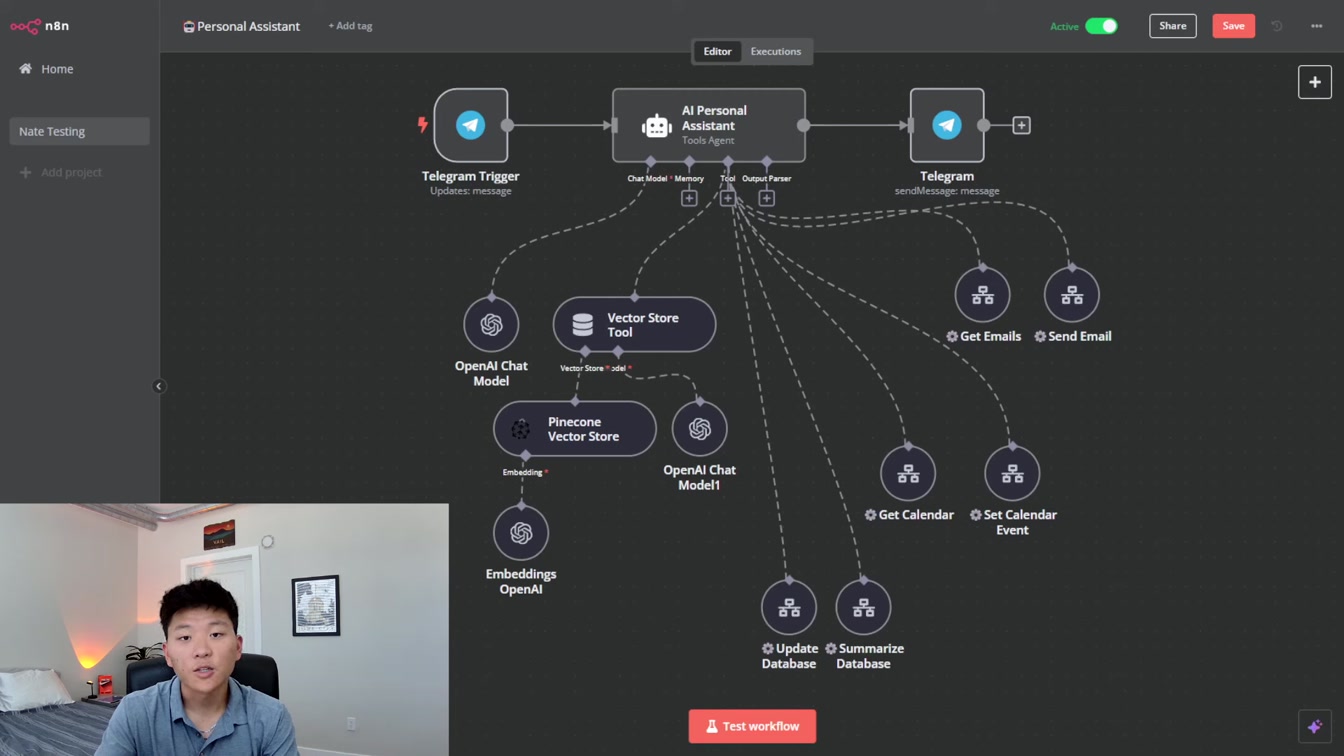Select the Pinecone Vector Store node
Image resolution: width=1344 pixels, height=756 pixels.
pyautogui.click(x=575, y=429)
